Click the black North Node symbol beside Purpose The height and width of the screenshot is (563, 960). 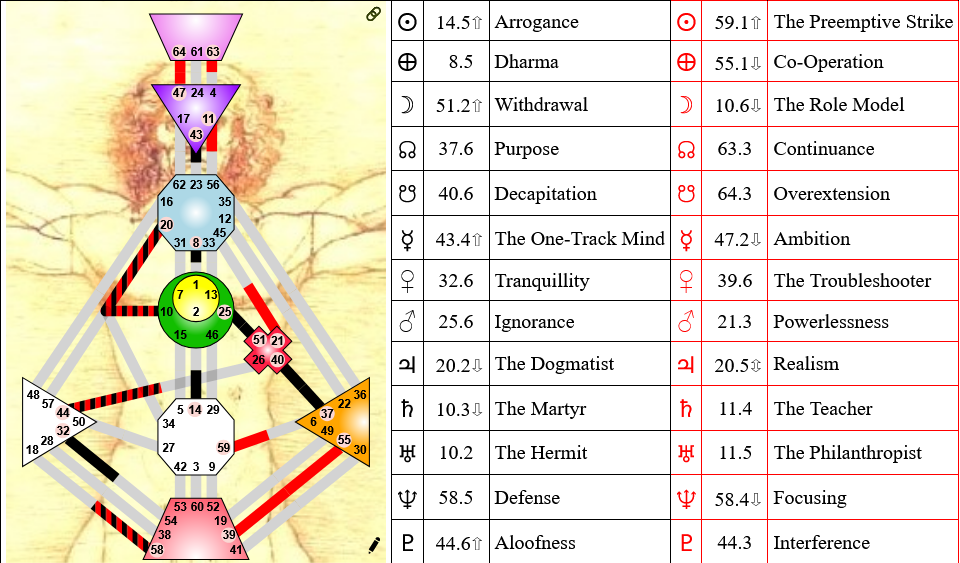pyautogui.click(x=407, y=149)
